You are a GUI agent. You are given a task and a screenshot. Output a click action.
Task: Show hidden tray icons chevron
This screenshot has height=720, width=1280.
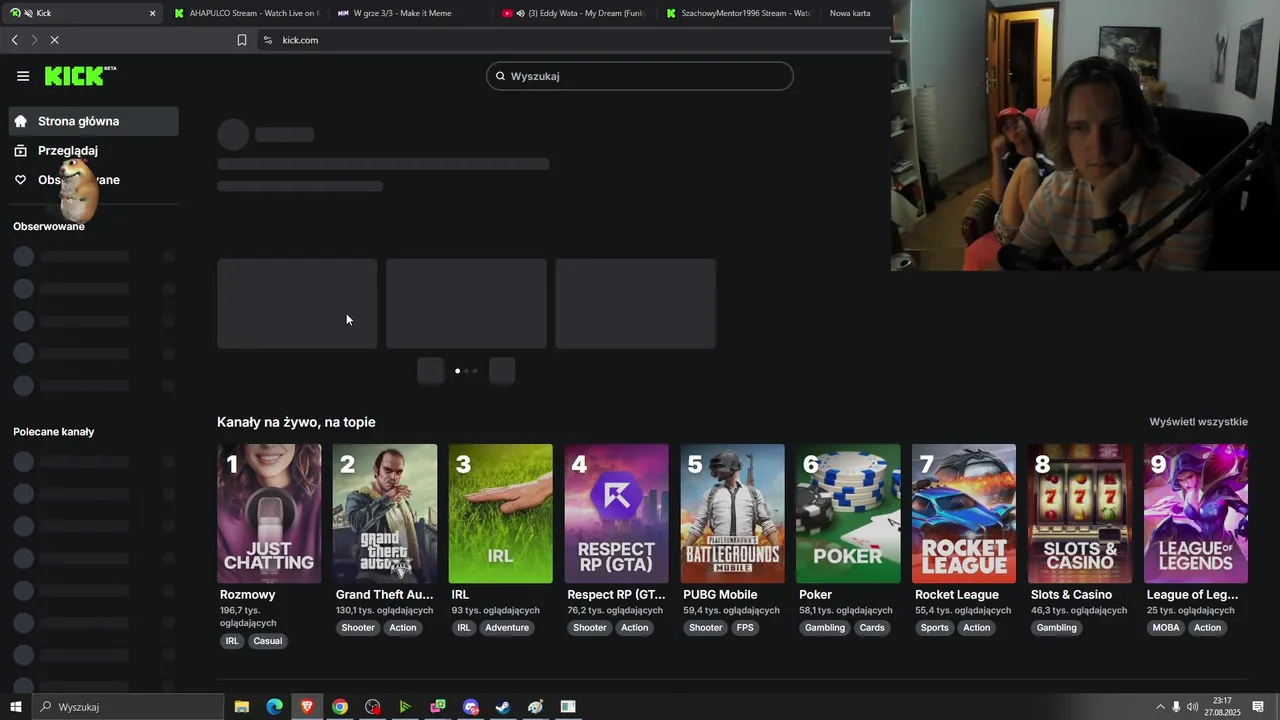1160,707
